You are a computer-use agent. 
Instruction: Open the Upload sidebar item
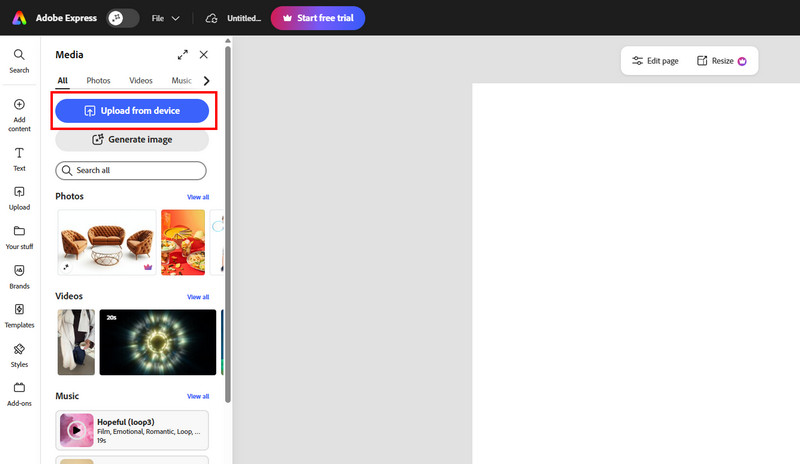pyautogui.click(x=19, y=199)
